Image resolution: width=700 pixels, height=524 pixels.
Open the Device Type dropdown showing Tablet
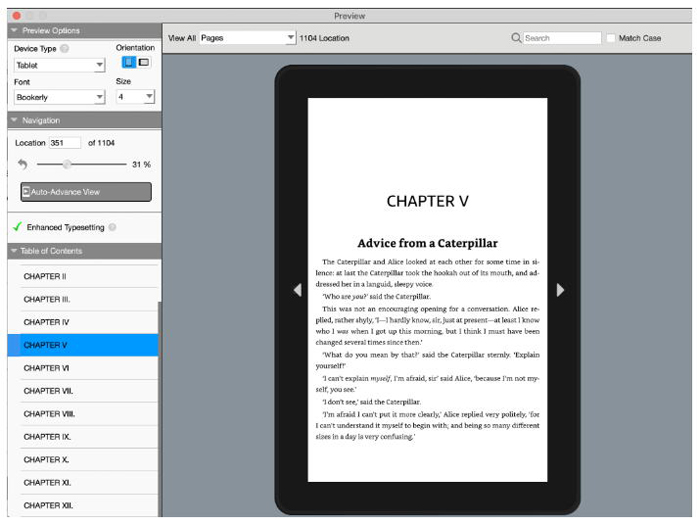pos(59,65)
